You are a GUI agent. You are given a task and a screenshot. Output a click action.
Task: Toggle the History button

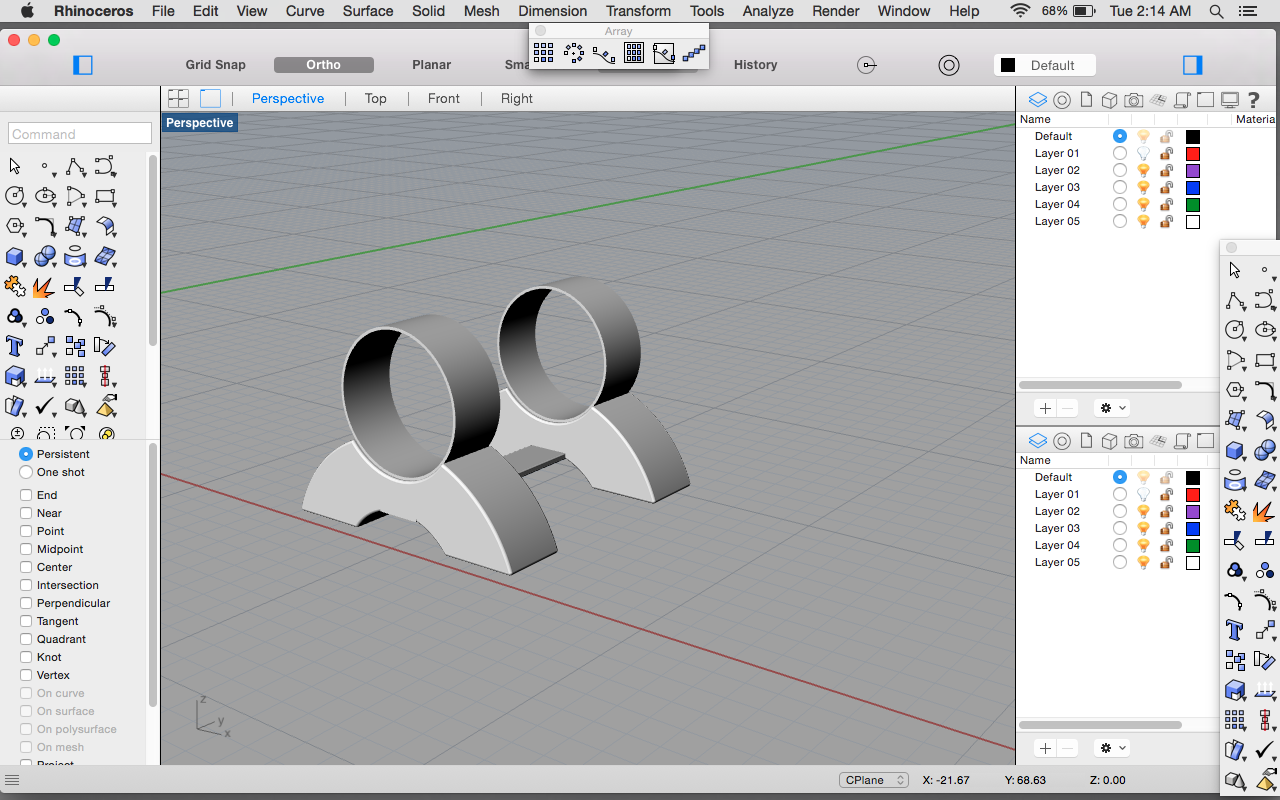pyautogui.click(x=756, y=65)
